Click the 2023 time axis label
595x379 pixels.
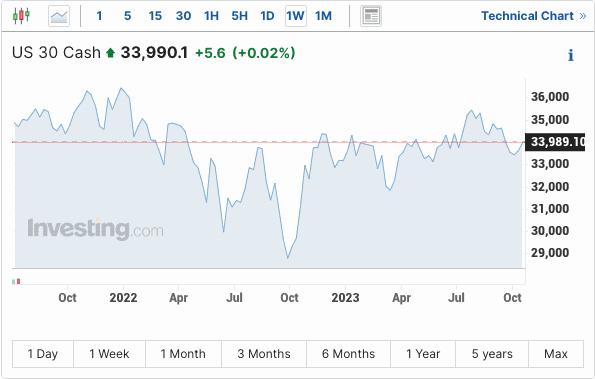pyautogui.click(x=345, y=298)
